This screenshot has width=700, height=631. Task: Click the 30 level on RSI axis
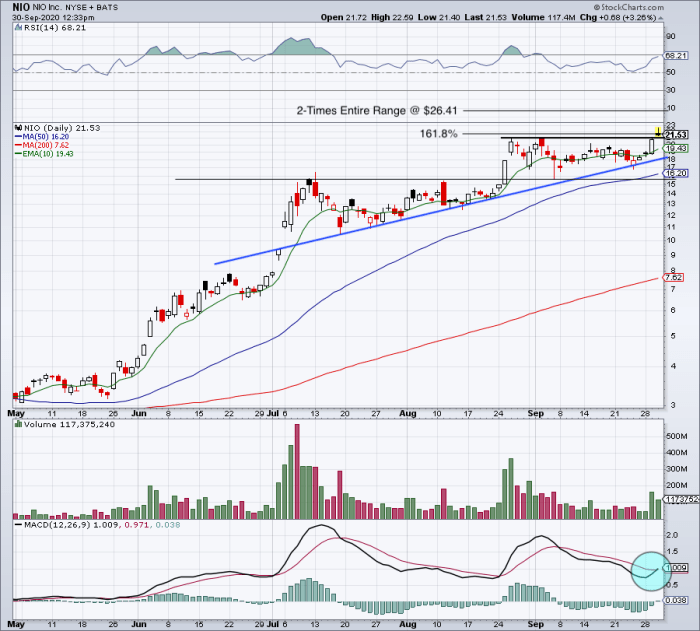click(671, 90)
